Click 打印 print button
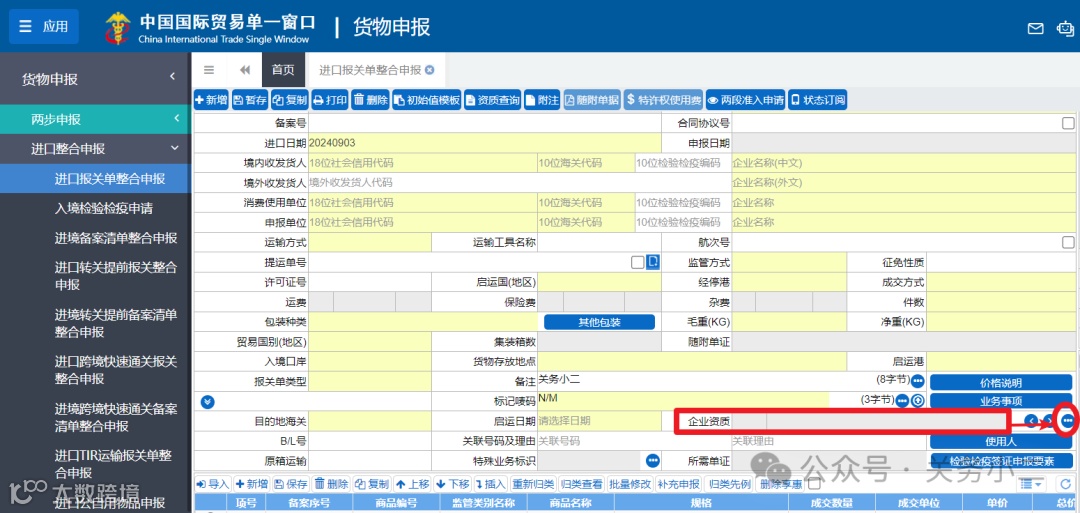The image size is (1080, 513). pyautogui.click(x=330, y=100)
